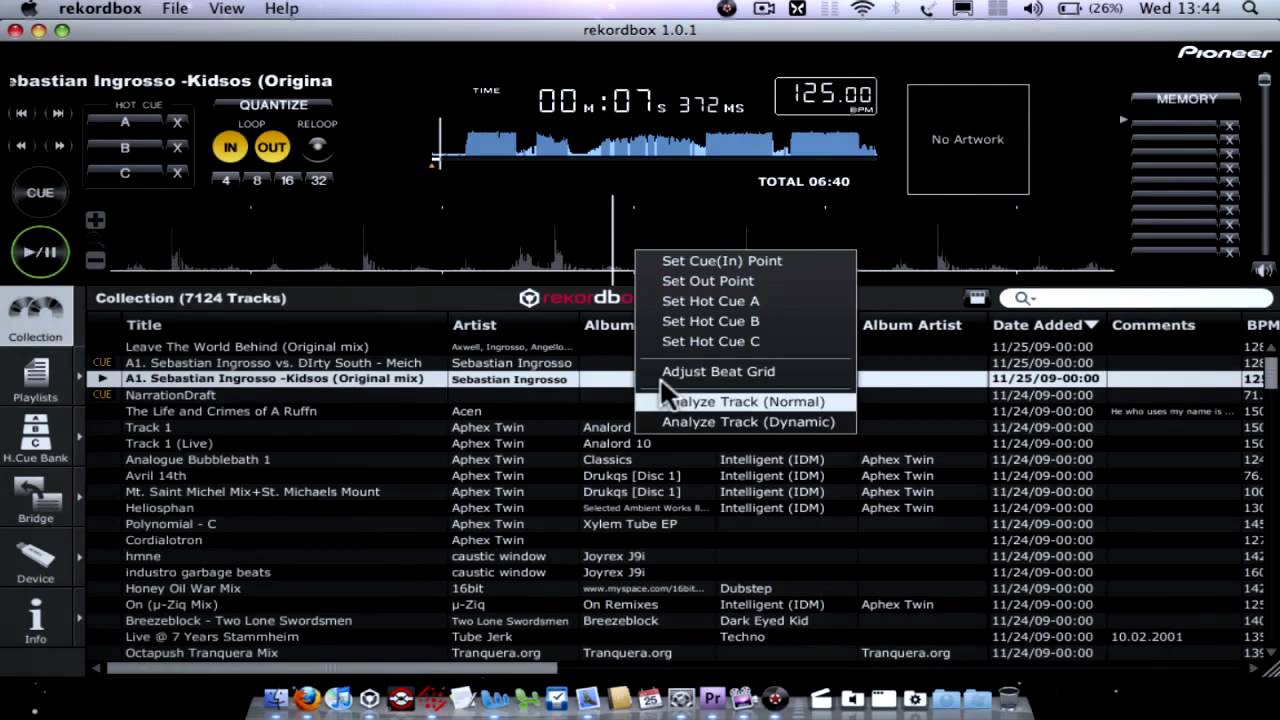Expand the Bridge sidebar arrow
This screenshot has height=720, width=1280.
point(79,497)
